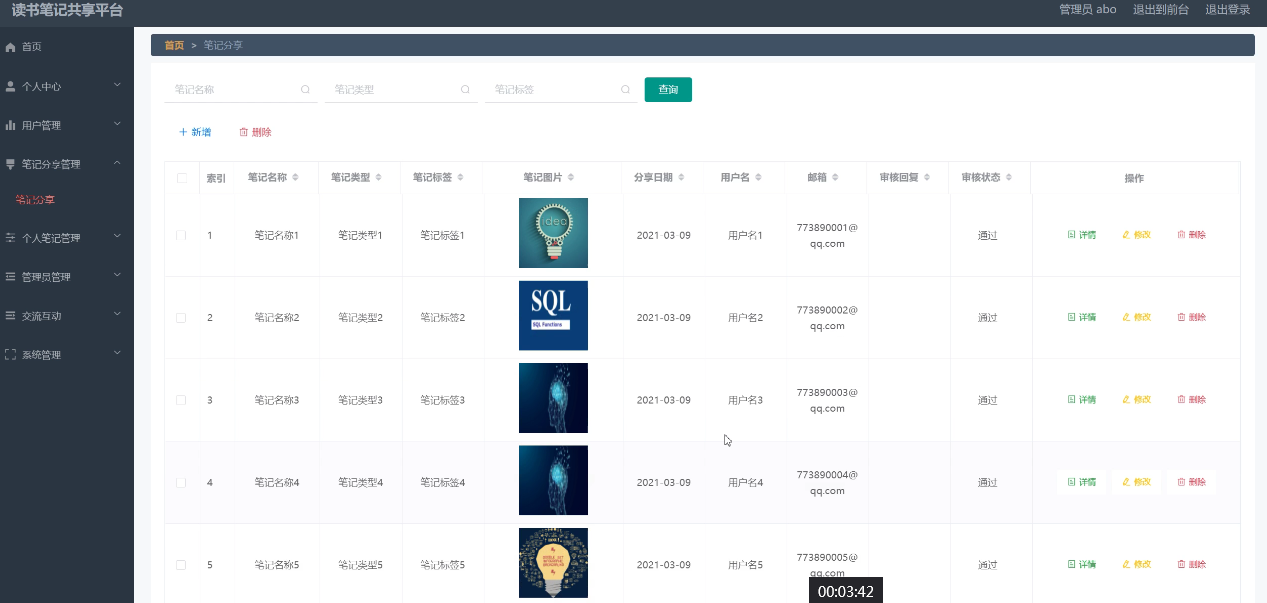Expand the 个人中心 menu chevron
1267x603 pixels.
[x=117, y=85]
